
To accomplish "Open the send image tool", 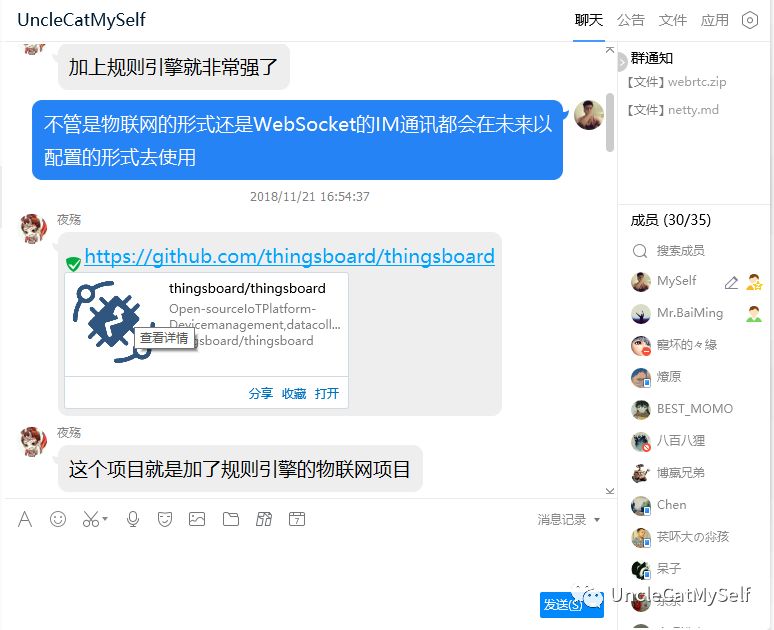I will click(197, 519).
